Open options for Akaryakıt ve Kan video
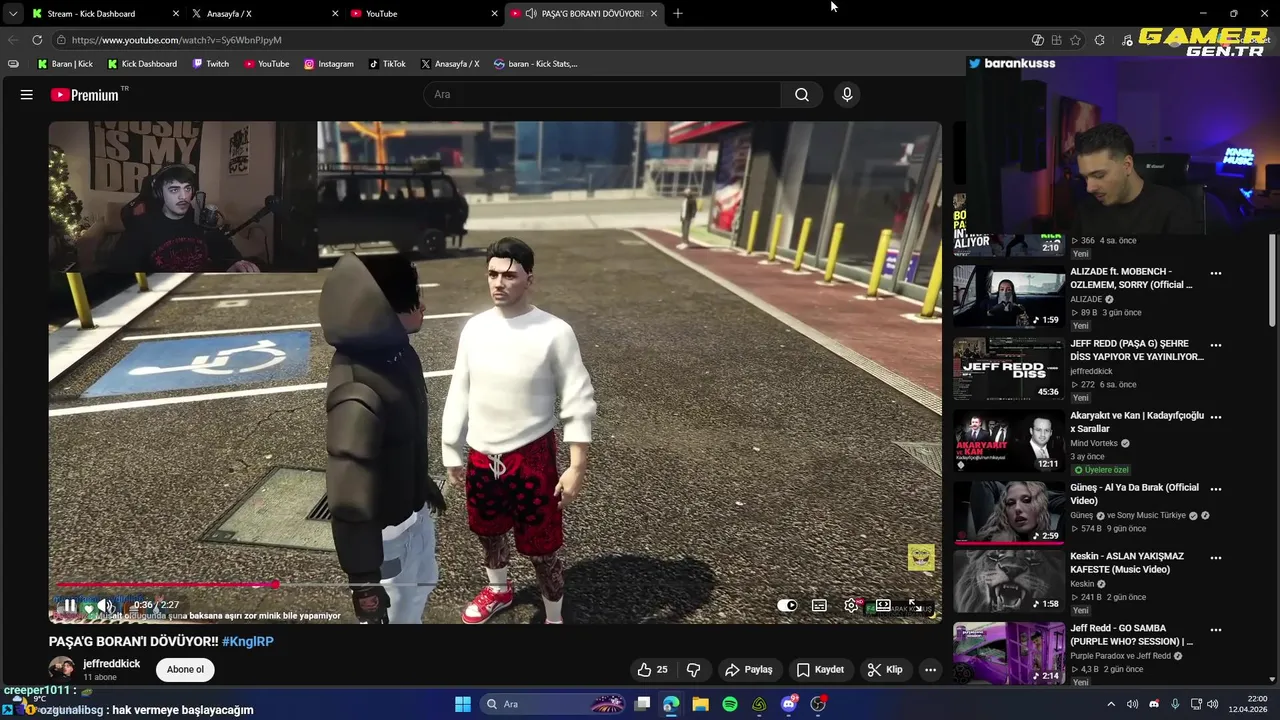This screenshot has width=1280, height=720. tap(1216, 417)
